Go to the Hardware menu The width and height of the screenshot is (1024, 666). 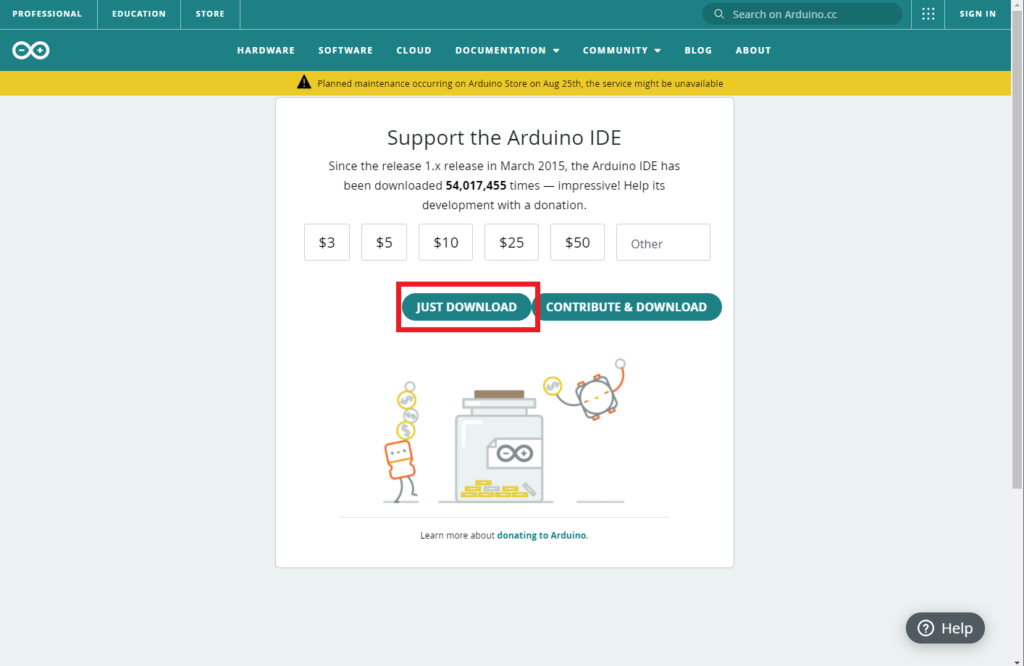point(266,50)
